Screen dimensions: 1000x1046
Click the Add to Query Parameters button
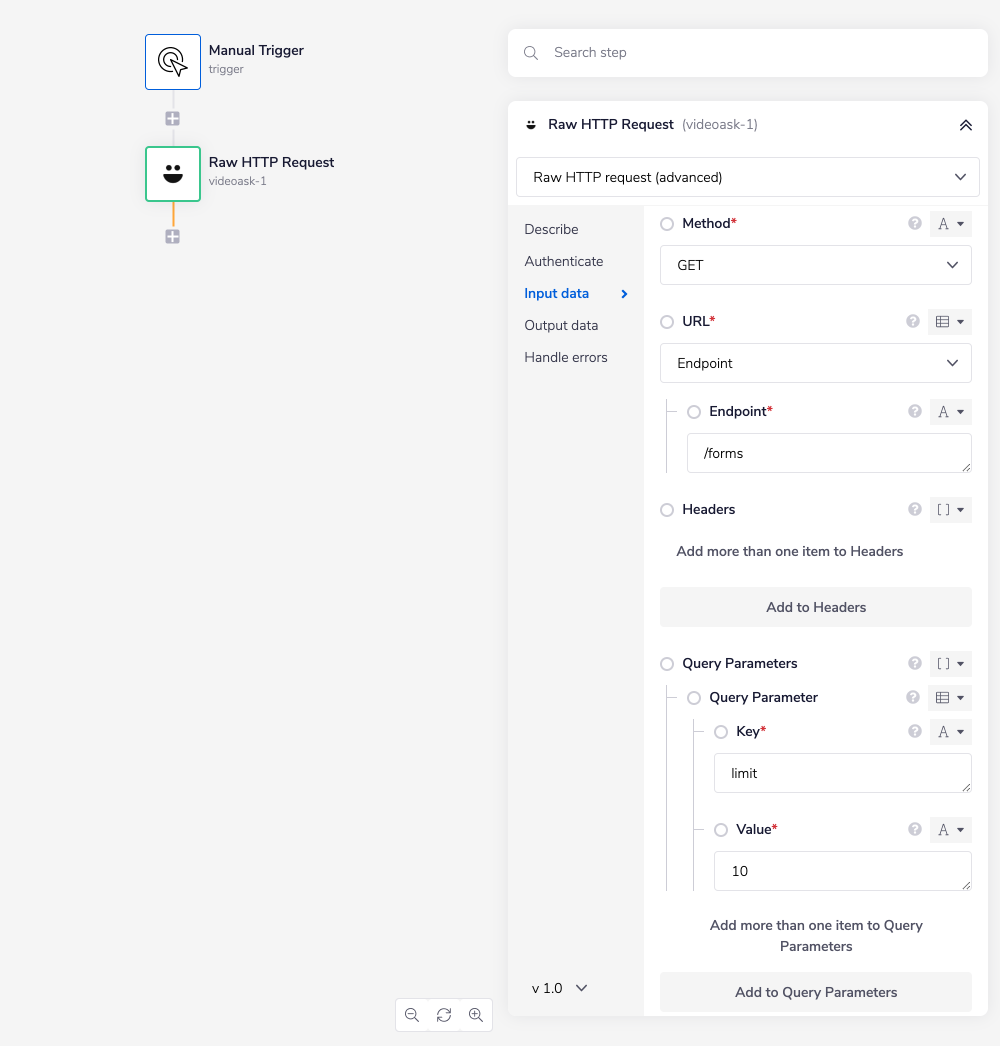[x=815, y=992]
